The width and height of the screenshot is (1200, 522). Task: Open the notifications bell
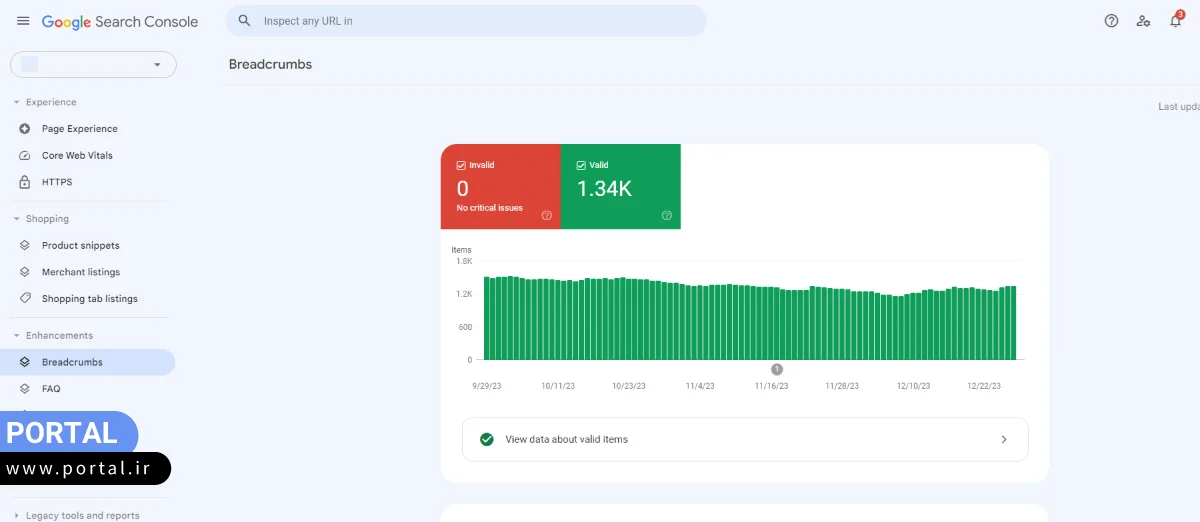pyautogui.click(x=1176, y=21)
